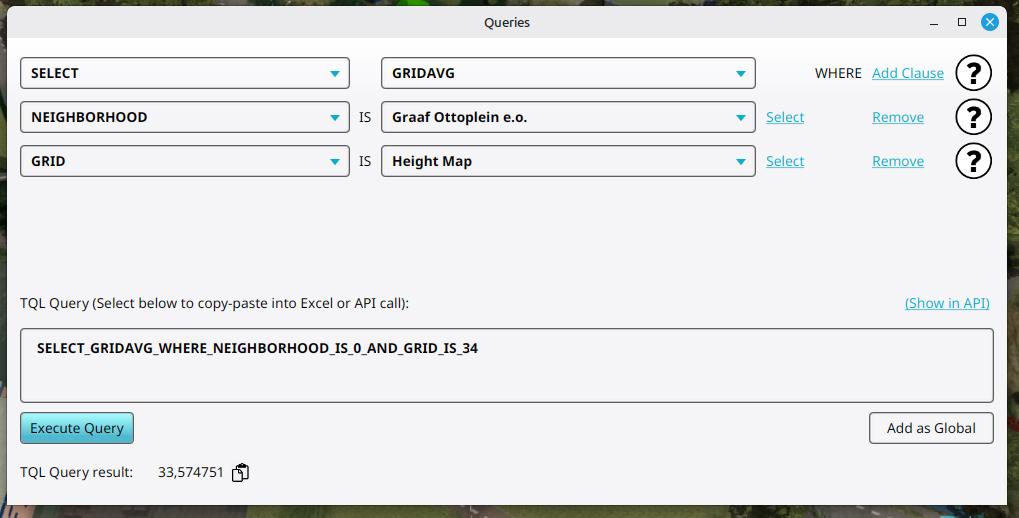The image size is (1019, 518).
Task: Expand the Height Map value dropdown
Action: coord(568,161)
